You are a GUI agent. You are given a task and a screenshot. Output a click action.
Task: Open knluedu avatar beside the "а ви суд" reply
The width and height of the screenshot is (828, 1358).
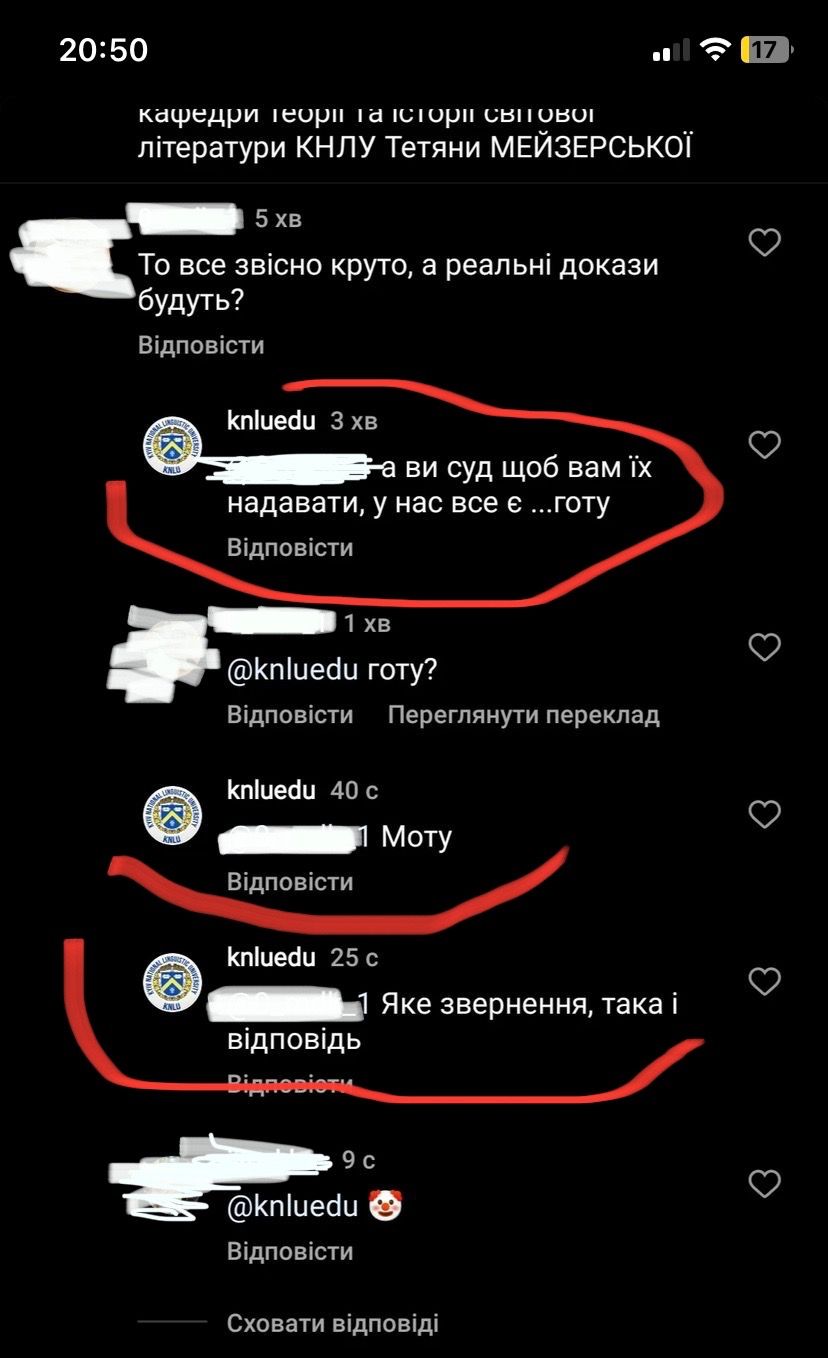(174, 446)
